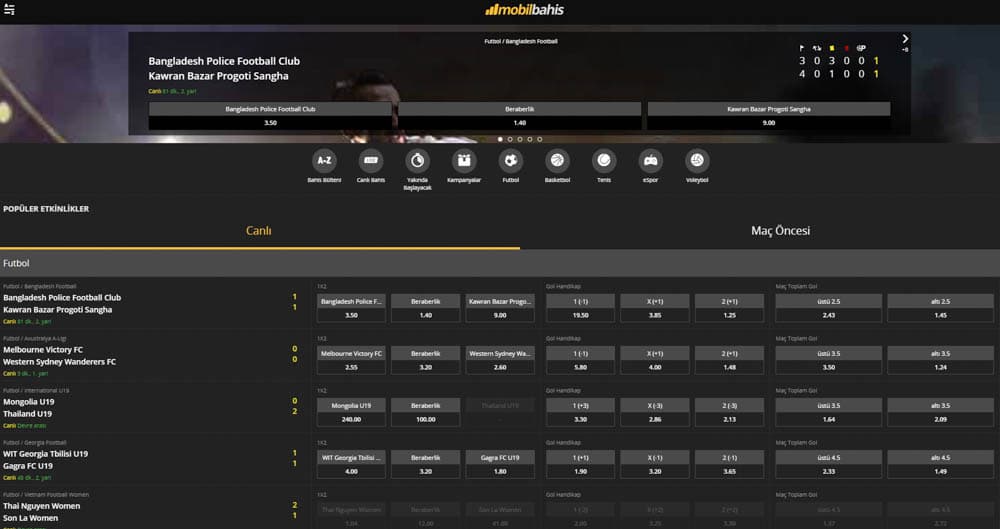Select Kawran Bazar Progoti odds 9.00 in list
The image size is (1000, 529).
[500, 308]
